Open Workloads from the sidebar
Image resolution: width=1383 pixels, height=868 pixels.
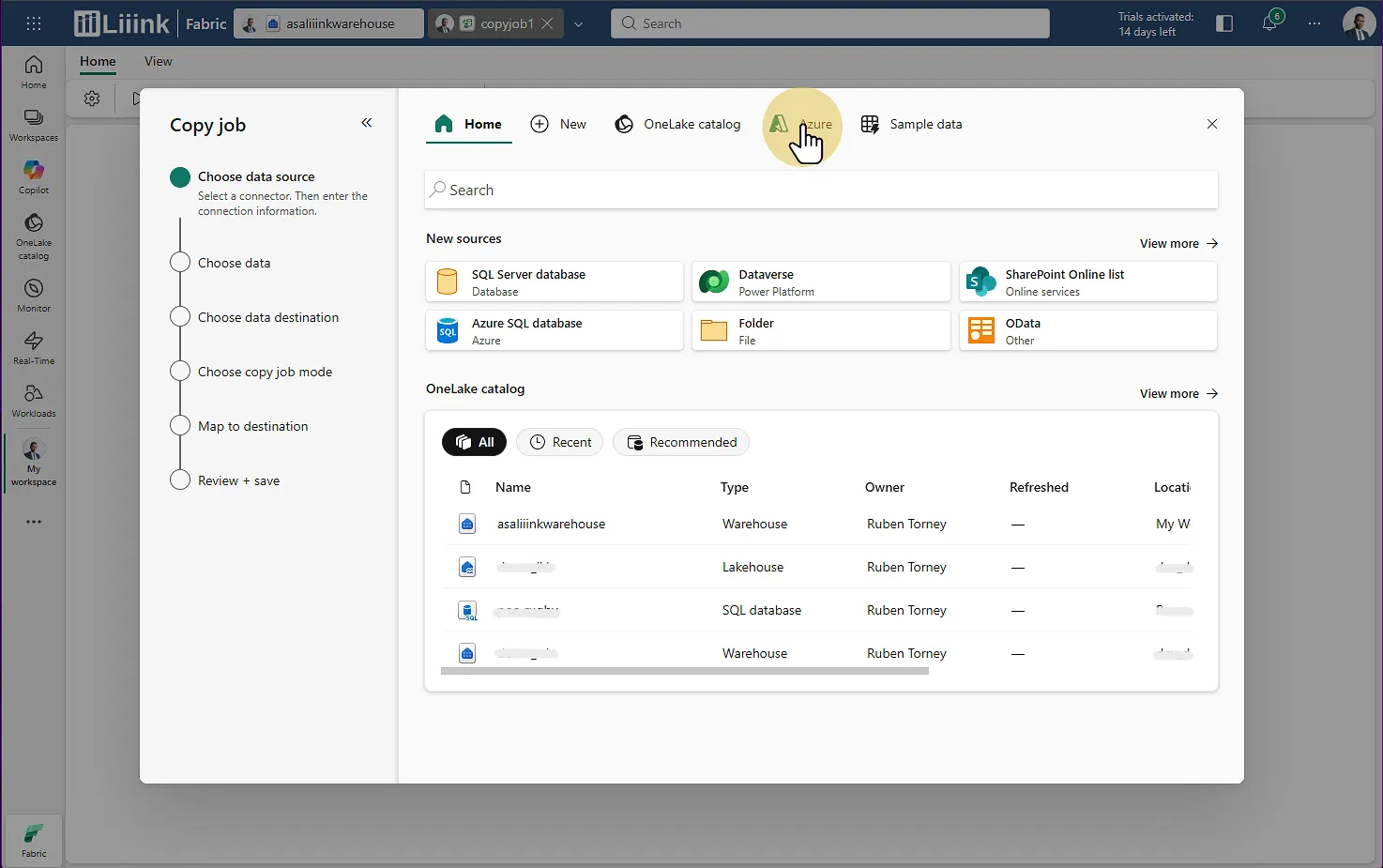pos(34,400)
